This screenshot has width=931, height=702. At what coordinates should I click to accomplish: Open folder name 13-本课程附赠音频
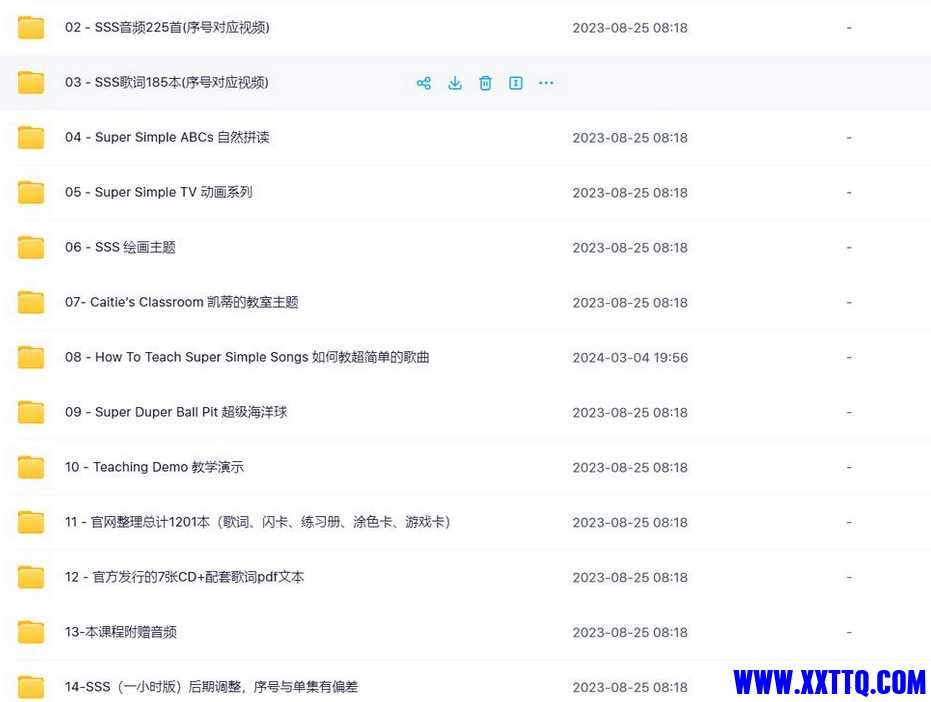(121, 632)
